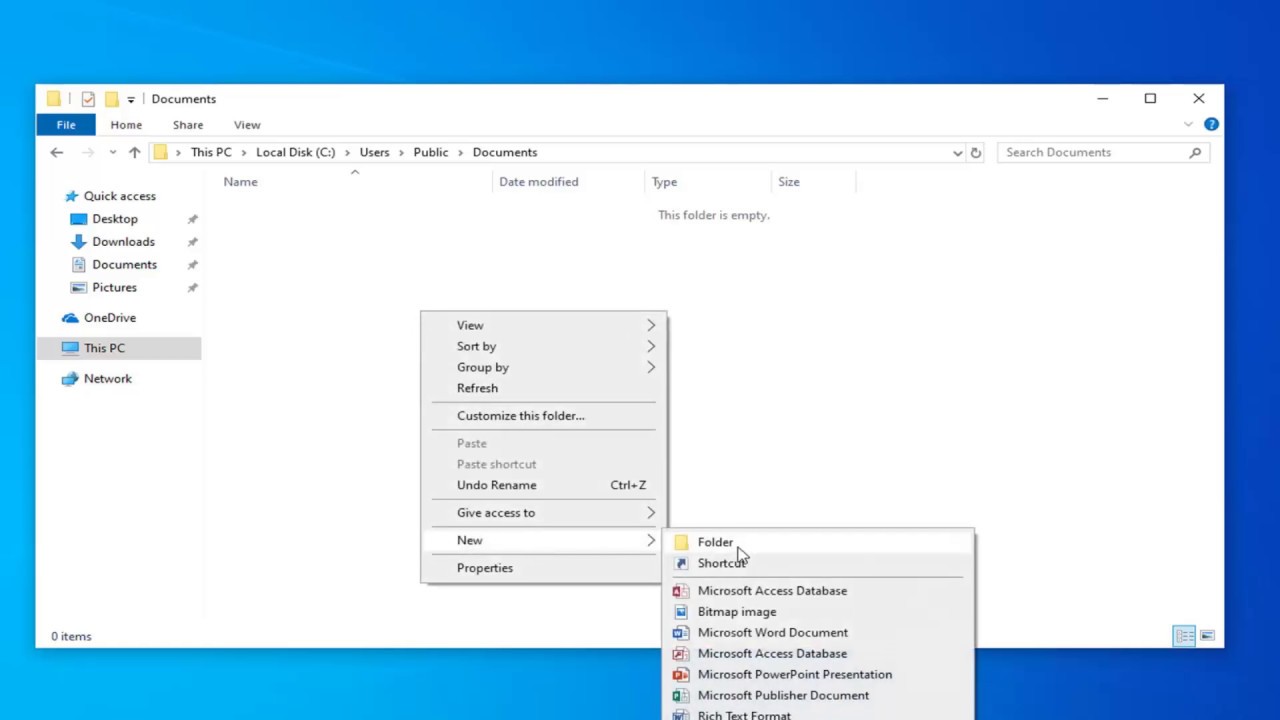This screenshot has height=720, width=1280.
Task: Click This PC in address bar
Action: (211, 152)
